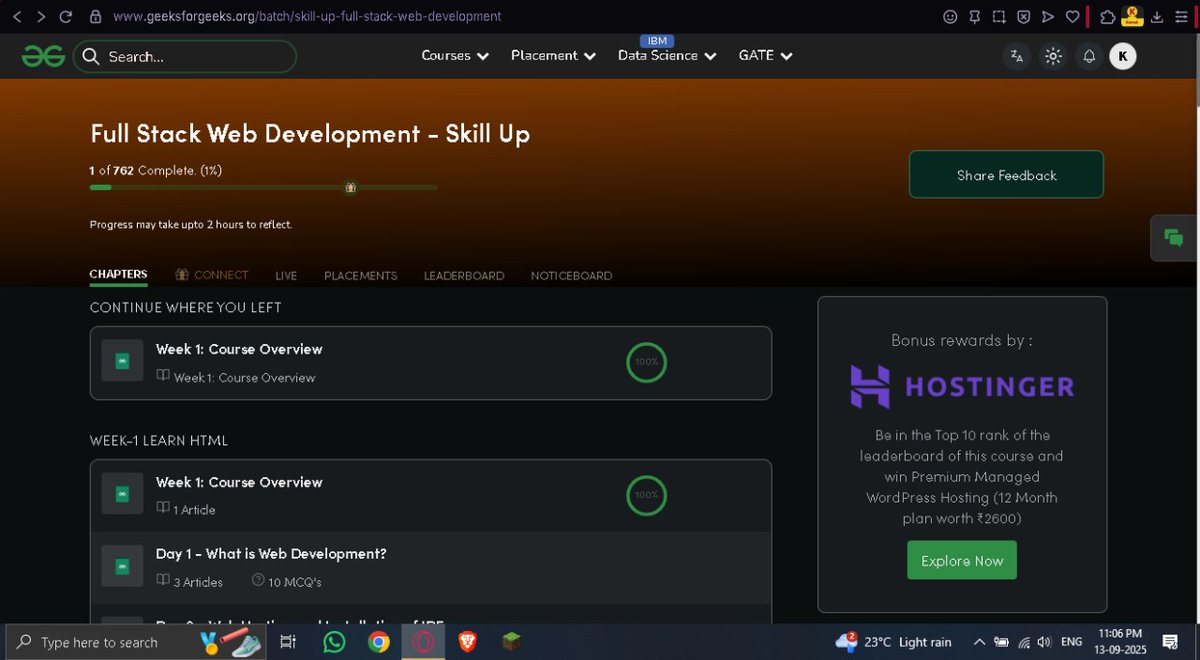Switch to the PLACEMENTS tab
The width and height of the screenshot is (1200, 660).
(x=360, y=275)
